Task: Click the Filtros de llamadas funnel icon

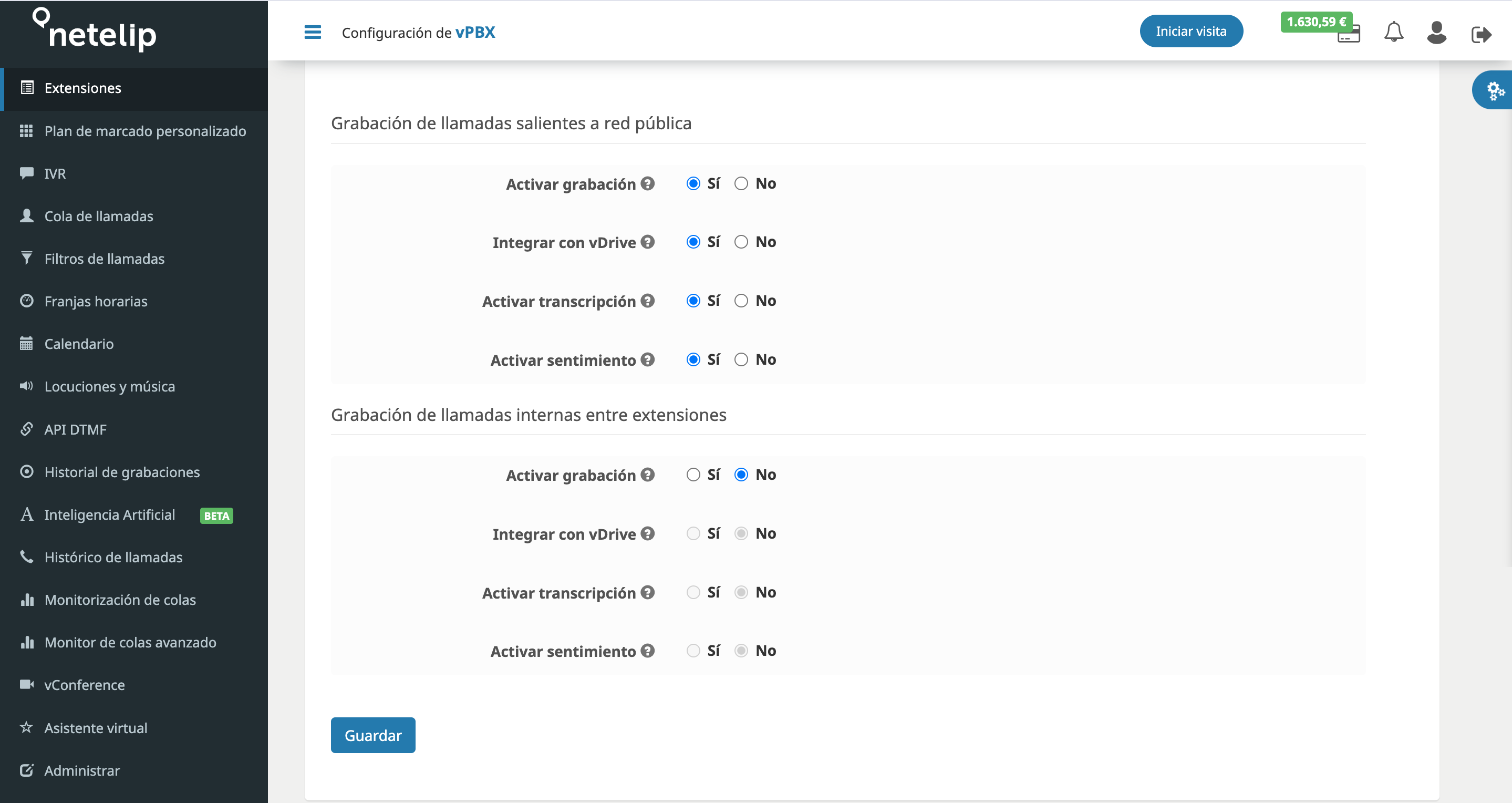Action: pos(26,258)
